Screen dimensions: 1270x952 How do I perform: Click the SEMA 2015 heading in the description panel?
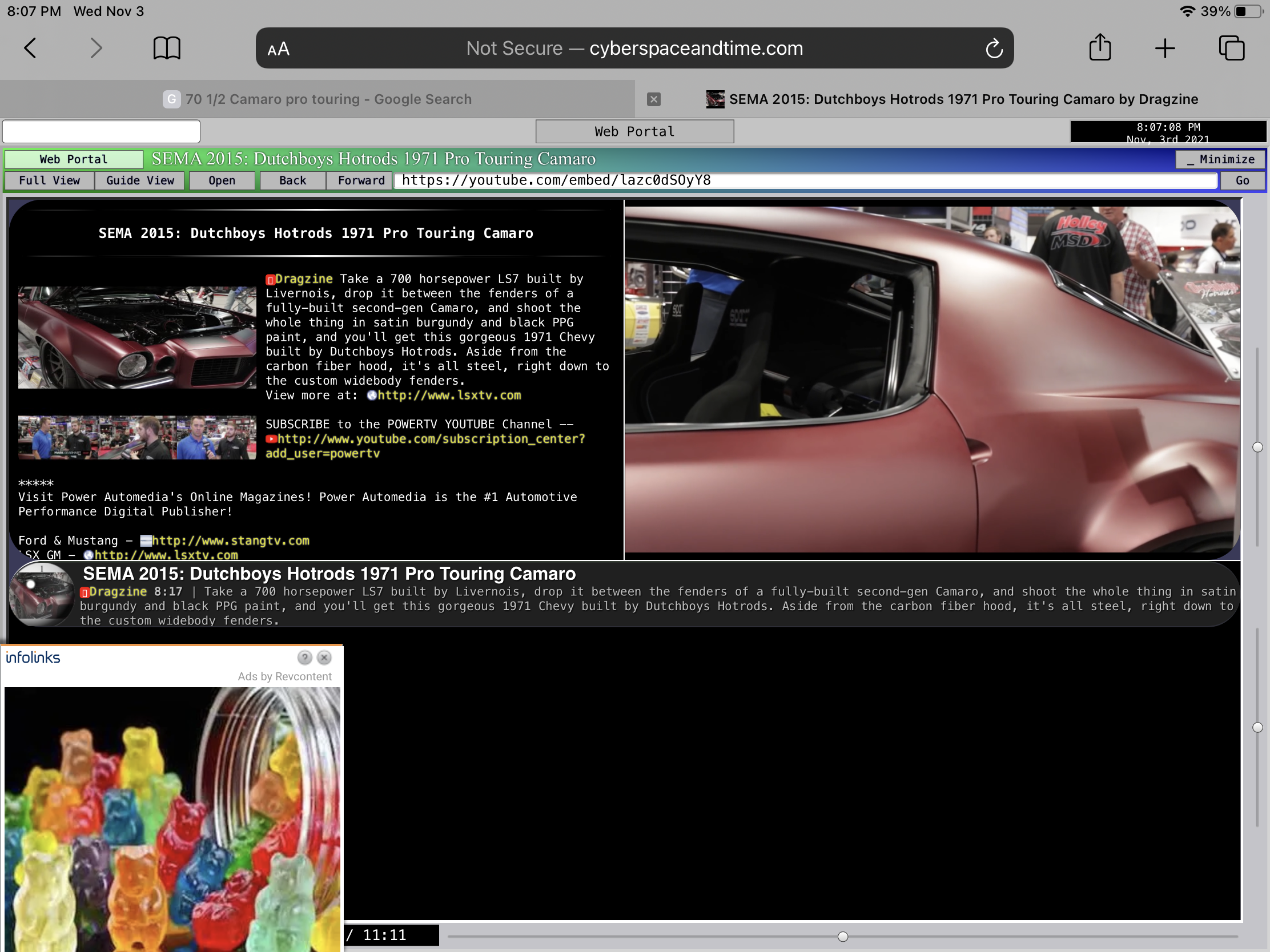316,233
